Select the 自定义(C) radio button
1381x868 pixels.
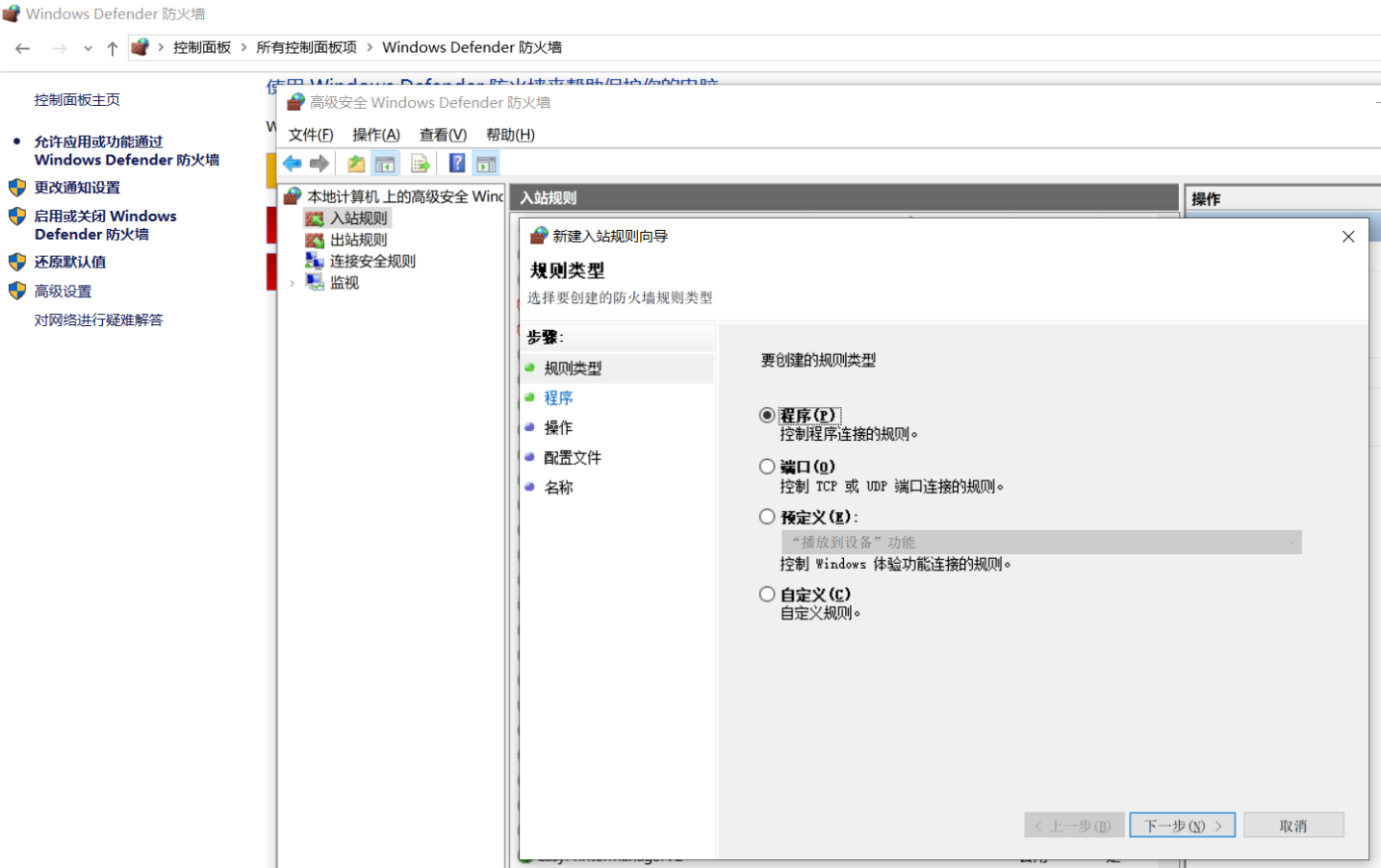click(x=767, y=595)
